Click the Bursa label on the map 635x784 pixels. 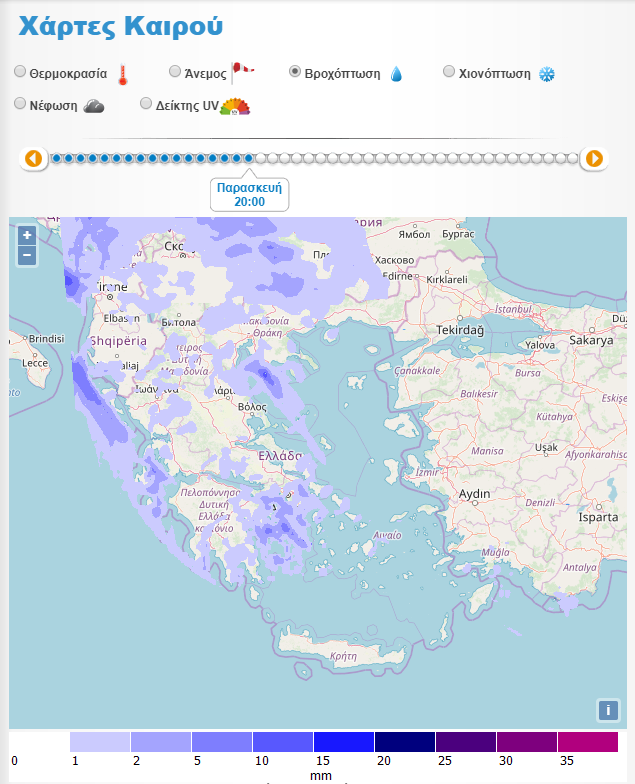528,373
